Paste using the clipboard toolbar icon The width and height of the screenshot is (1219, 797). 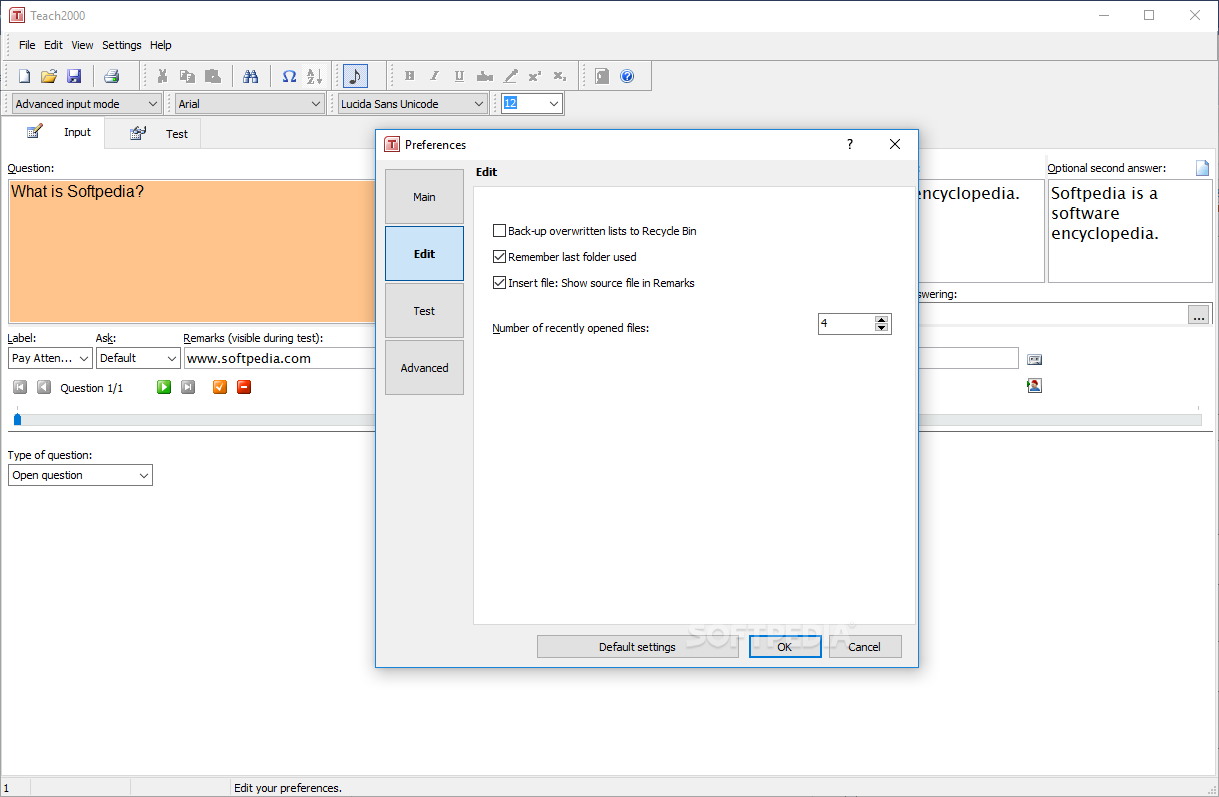tap(212, 76)
